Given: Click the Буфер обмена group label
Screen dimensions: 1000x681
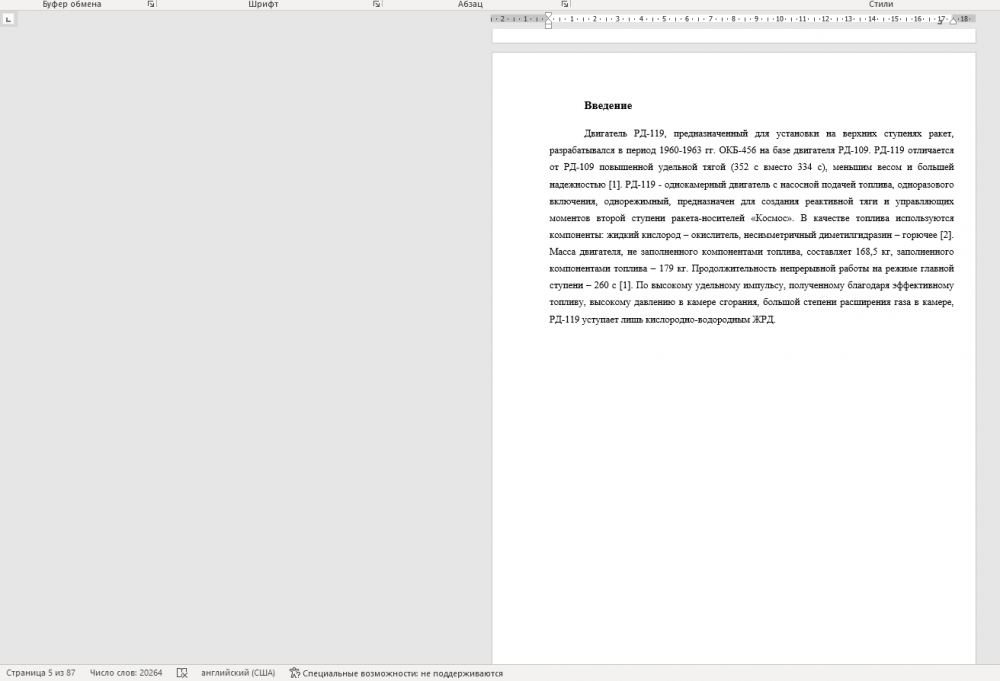Looking at the screenshot, I should [71, 4].
